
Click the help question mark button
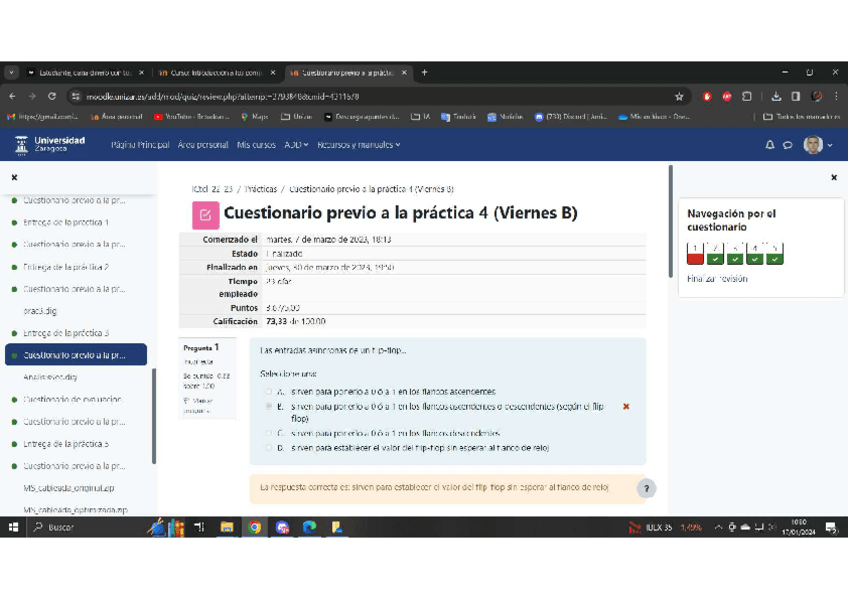tap(646, 488)
